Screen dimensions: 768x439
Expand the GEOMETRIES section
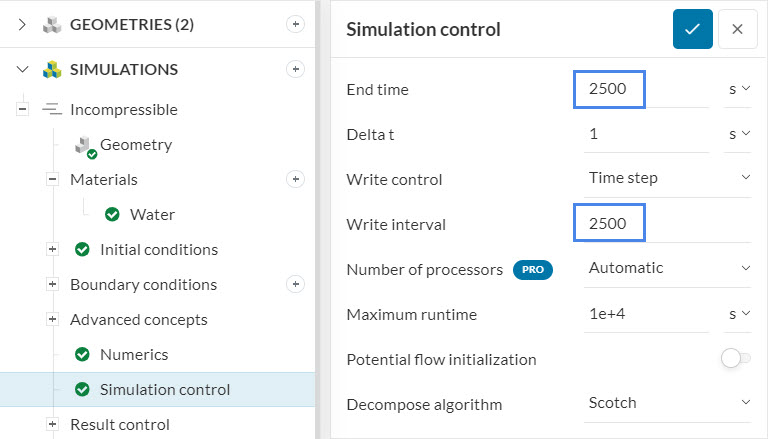[23, 24]
